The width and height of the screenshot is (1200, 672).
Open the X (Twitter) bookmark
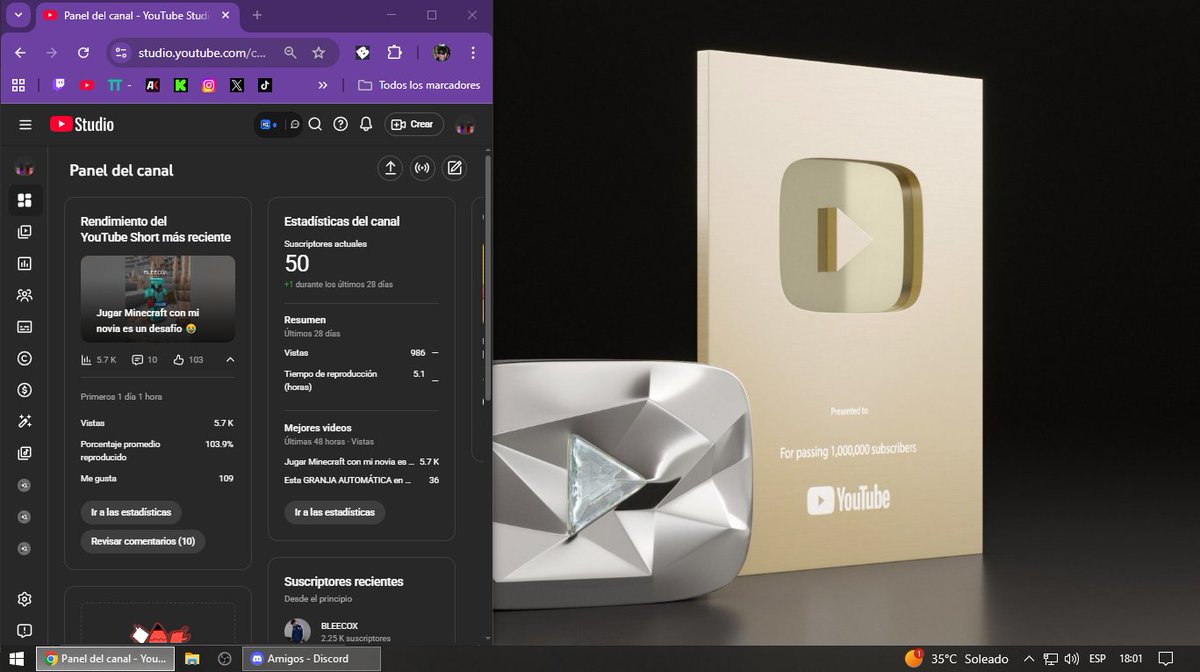236,85
